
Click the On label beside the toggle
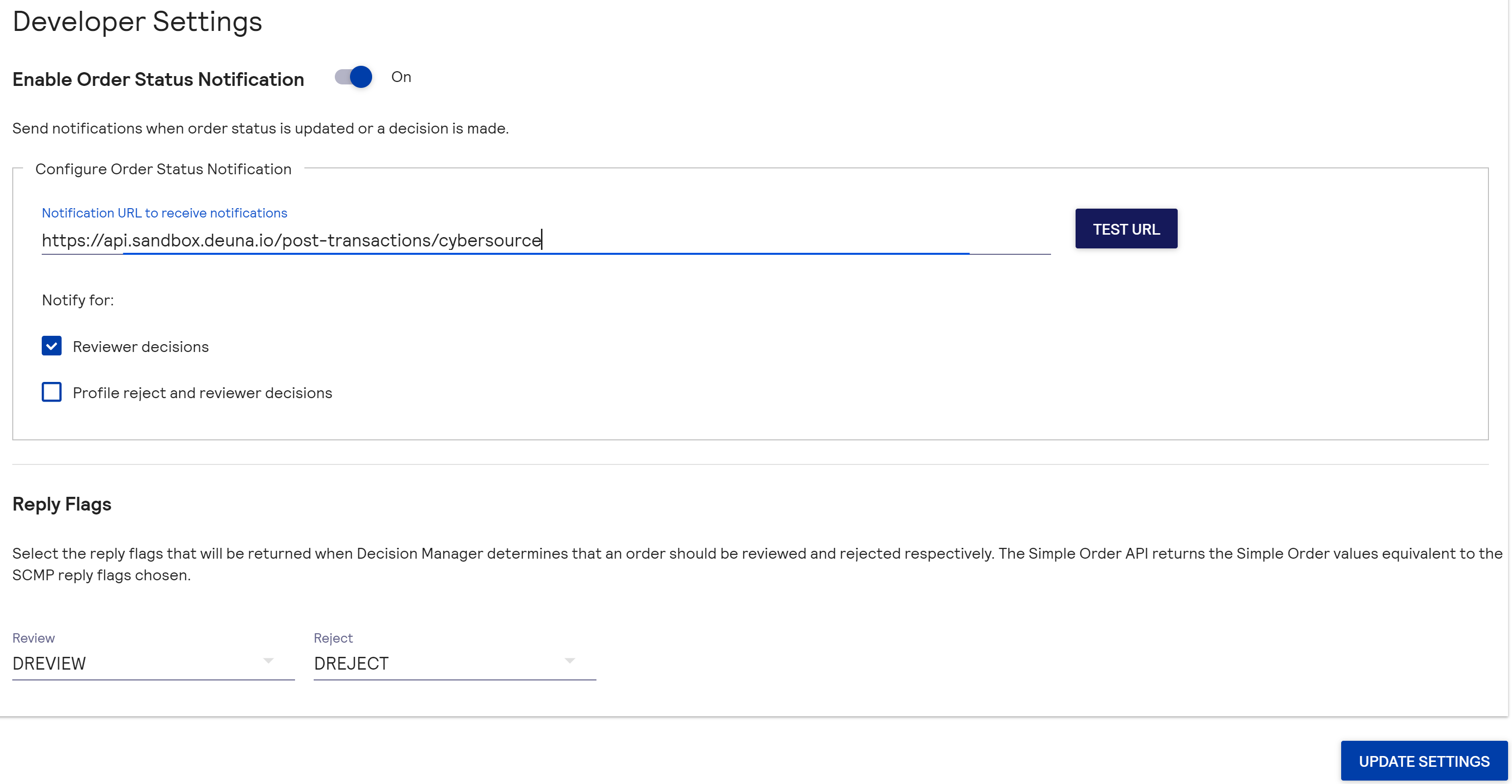coord(401,77)
